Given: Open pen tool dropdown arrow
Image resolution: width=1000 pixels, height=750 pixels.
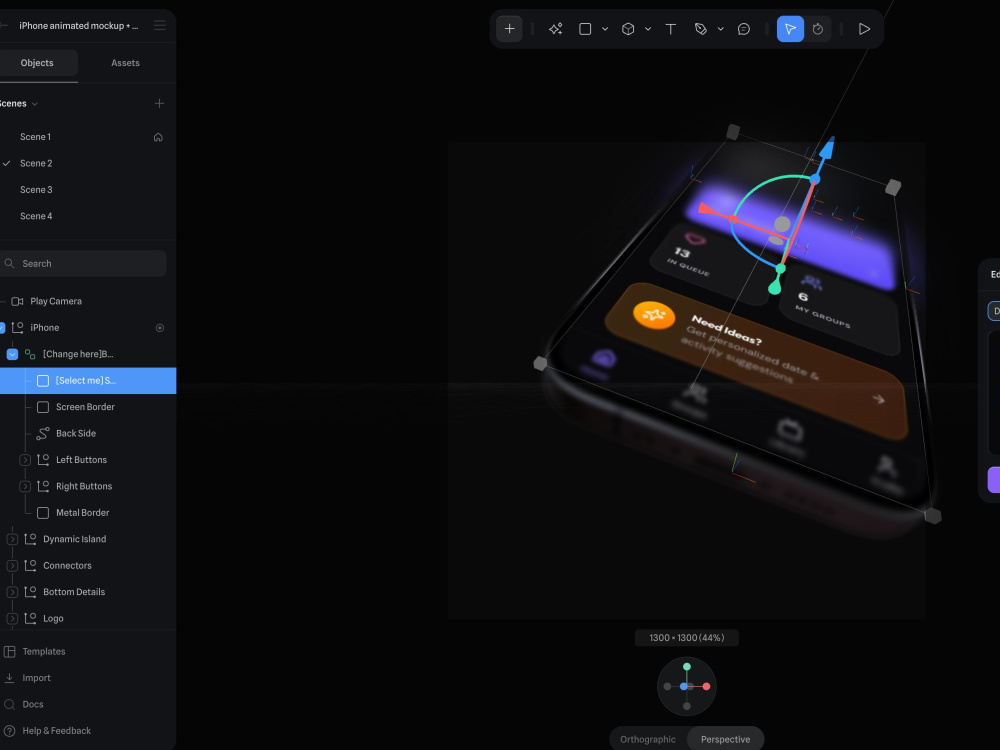Looking at the screenshot, I should click(721, 29).
